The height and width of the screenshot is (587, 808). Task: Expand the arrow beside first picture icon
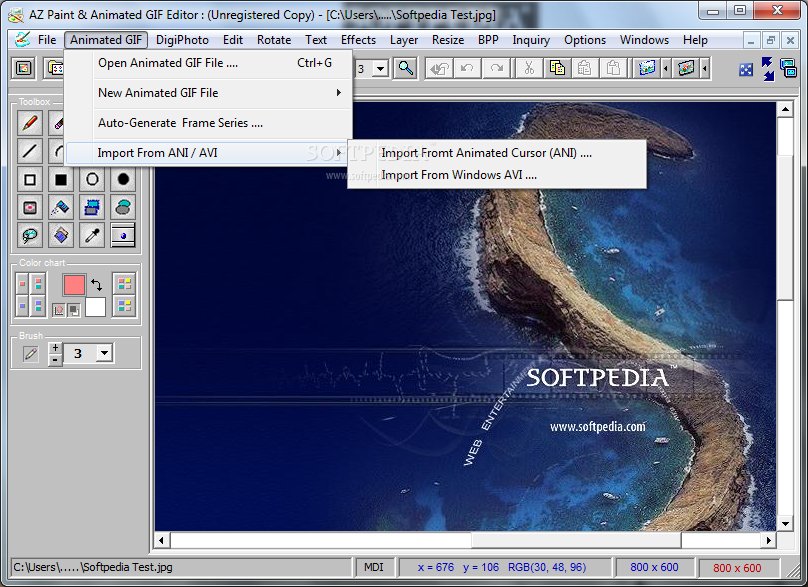666,68
